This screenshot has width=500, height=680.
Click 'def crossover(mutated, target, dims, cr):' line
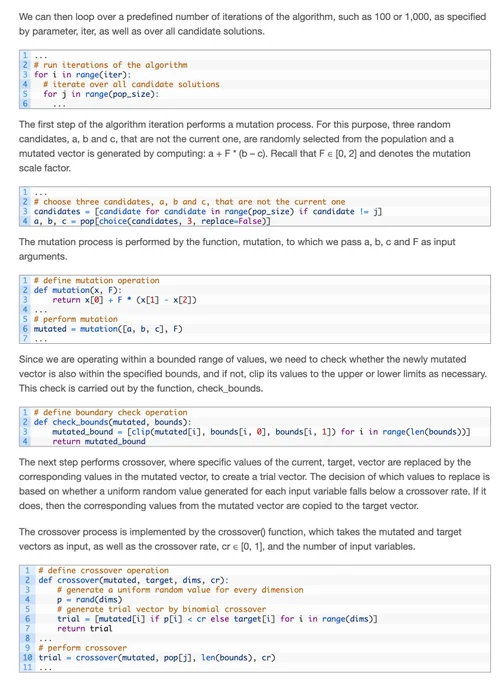click(x=133, y=580)
